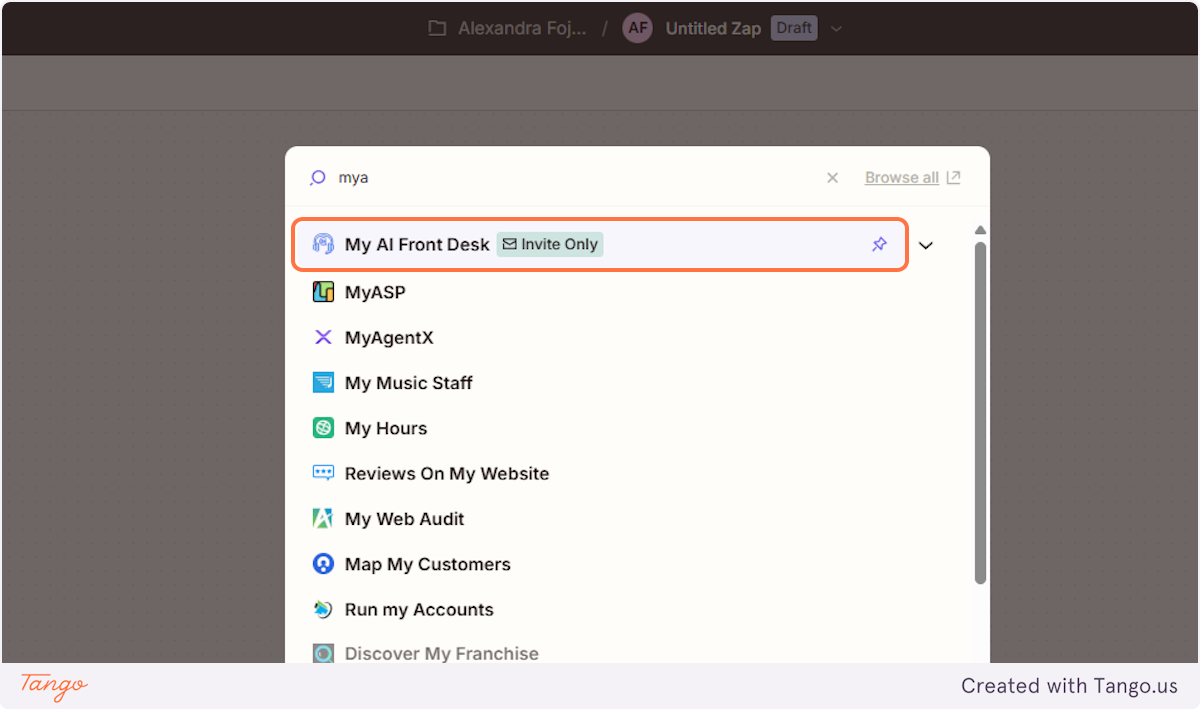This screenshot has height=709, width=1200.
Task: Select My AI Front Desk from results
Action: (x=600, y=244)
